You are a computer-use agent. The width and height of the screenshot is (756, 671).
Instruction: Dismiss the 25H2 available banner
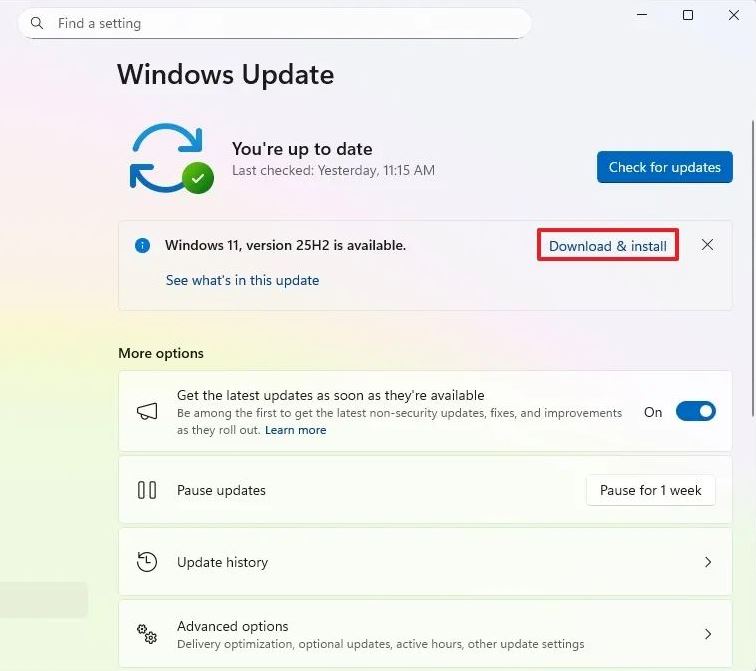pyautogui.click(x=707, y=245)
